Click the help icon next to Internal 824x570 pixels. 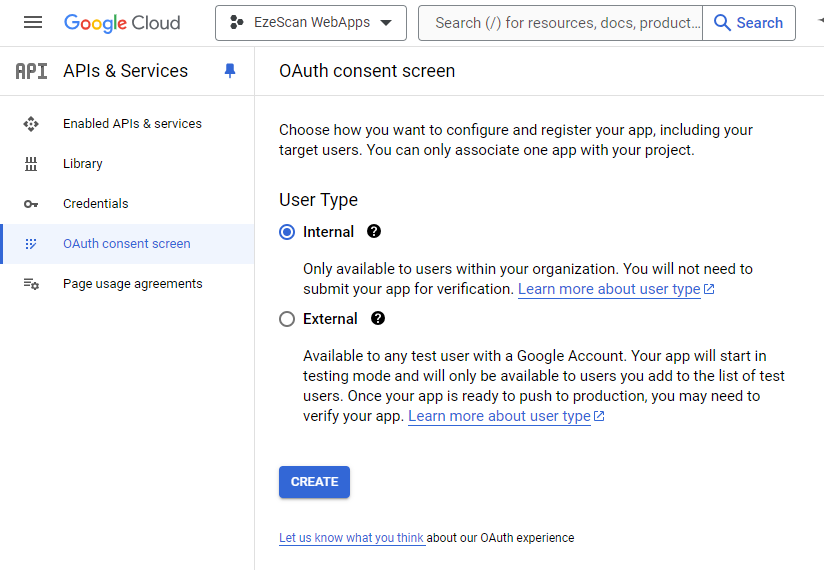click(374, 231)
